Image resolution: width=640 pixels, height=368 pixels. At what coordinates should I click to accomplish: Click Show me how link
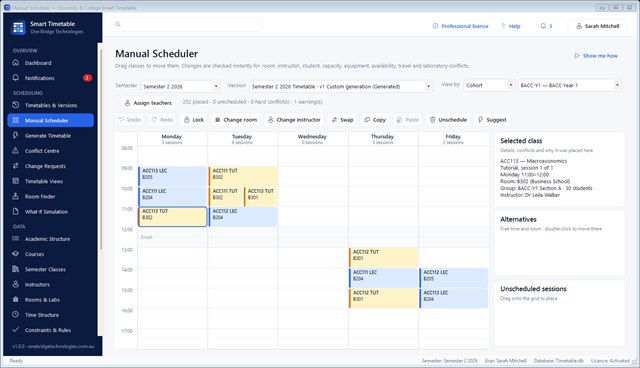pyautogui.click(x=596, y=55)
